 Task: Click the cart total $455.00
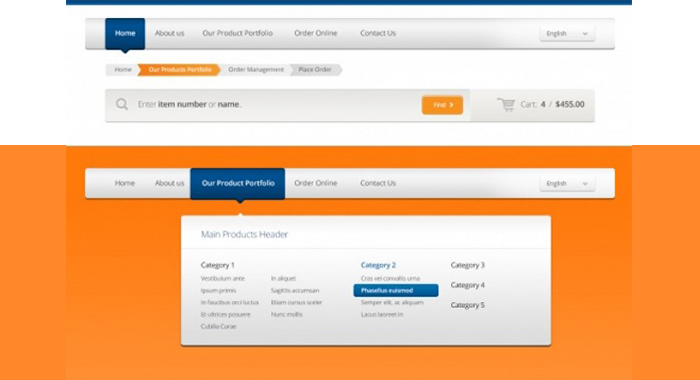(570, 104)
